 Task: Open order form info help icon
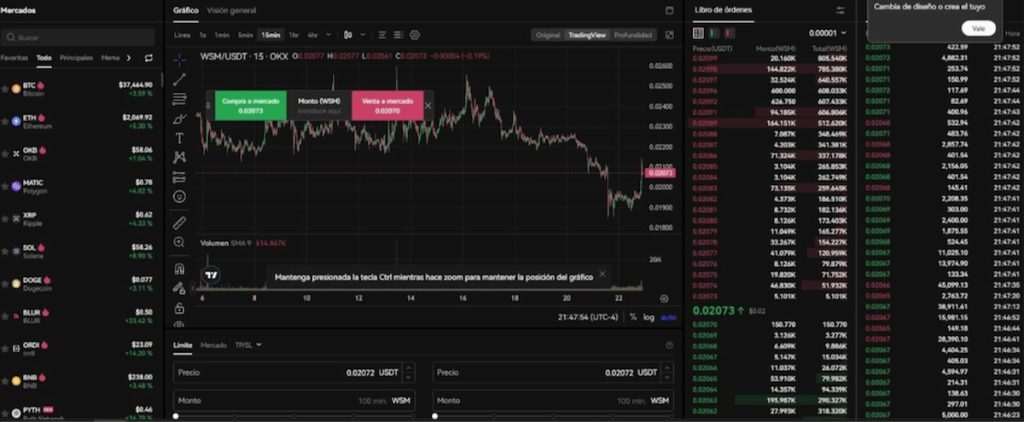coord(669,345)
